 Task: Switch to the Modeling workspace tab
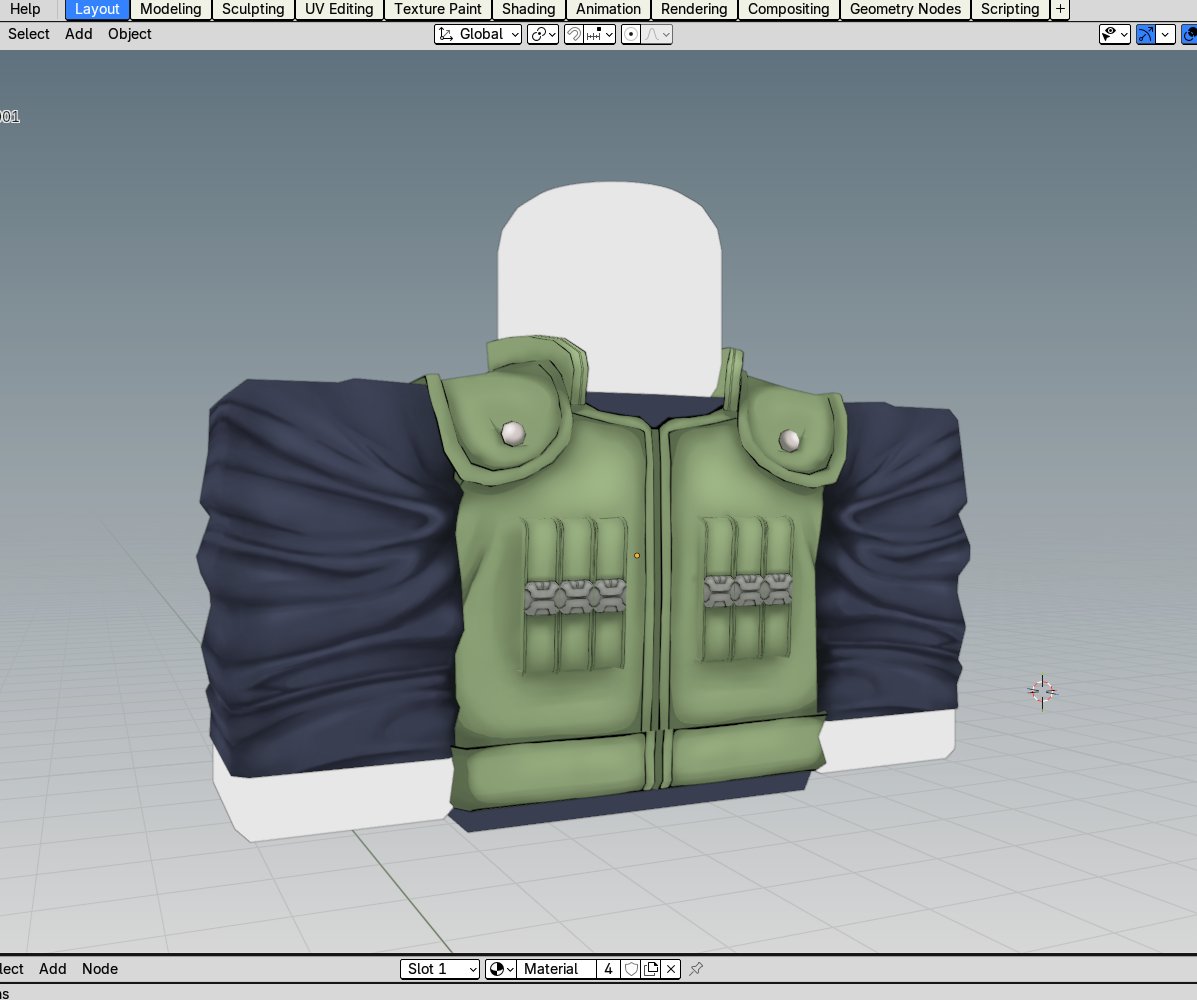(x=170, y=9)
